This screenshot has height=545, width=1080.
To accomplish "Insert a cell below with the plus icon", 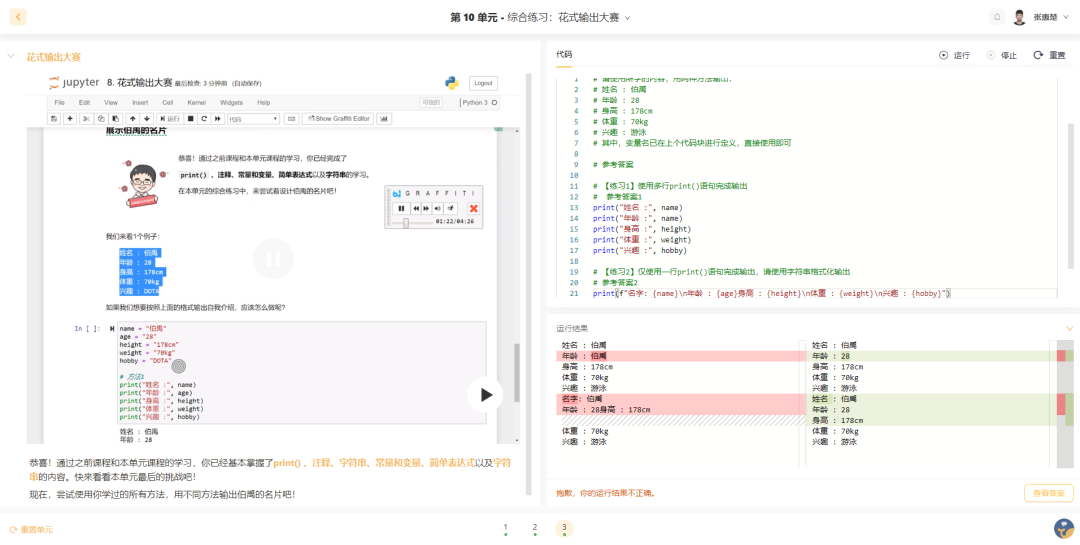I will click(70, 119).
